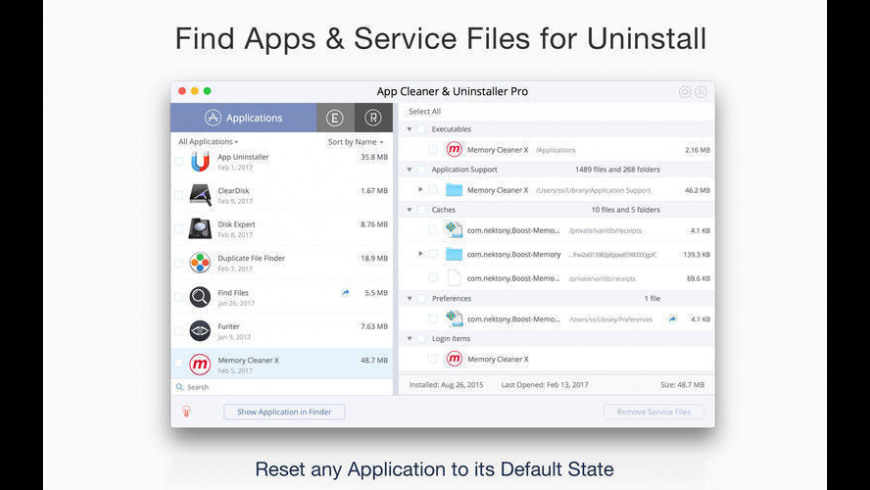Click 'Installed: Aug 26, 2015' status text

point(446,385)
